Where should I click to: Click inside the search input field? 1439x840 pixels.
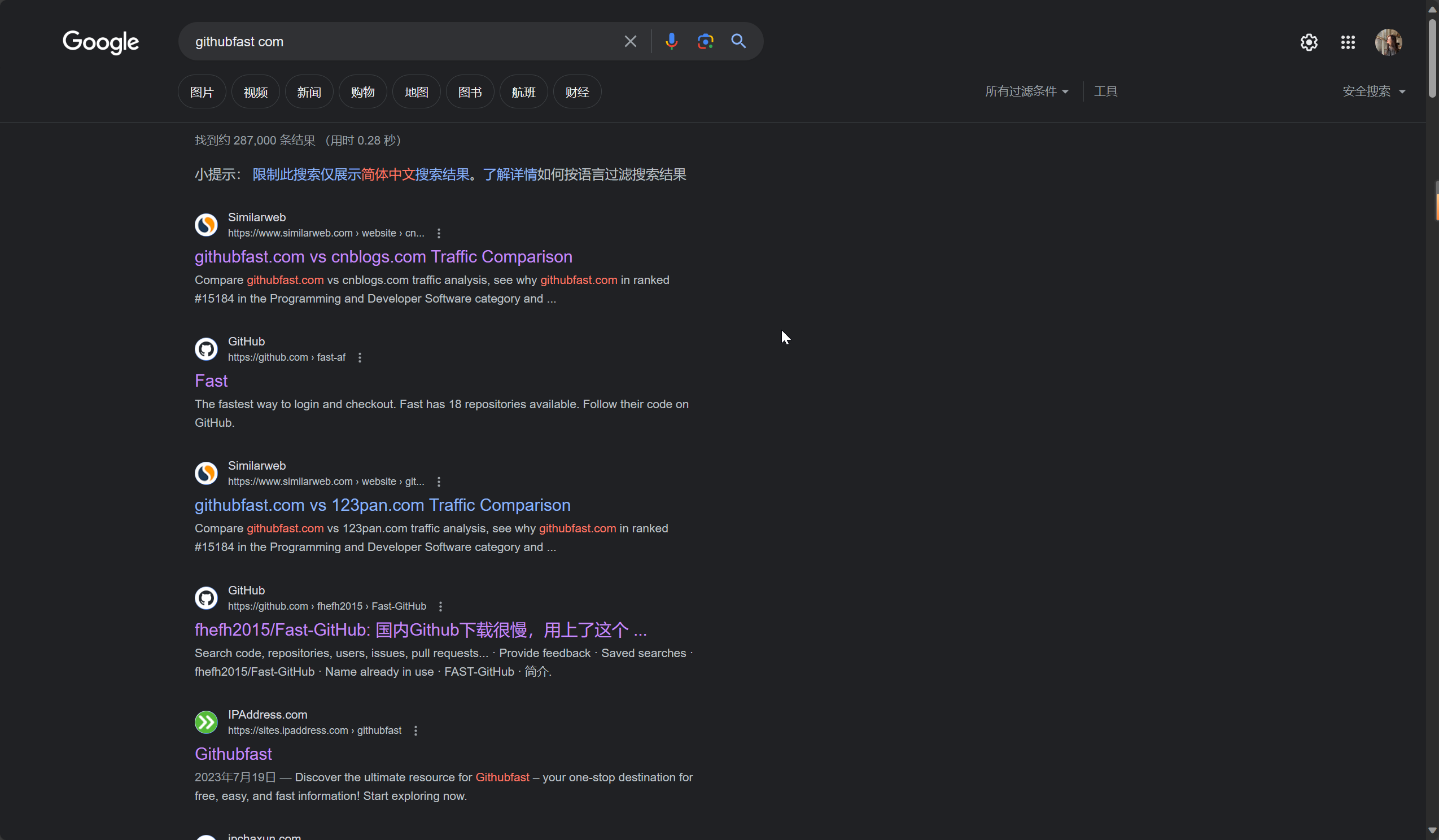[x=400, y=41]
